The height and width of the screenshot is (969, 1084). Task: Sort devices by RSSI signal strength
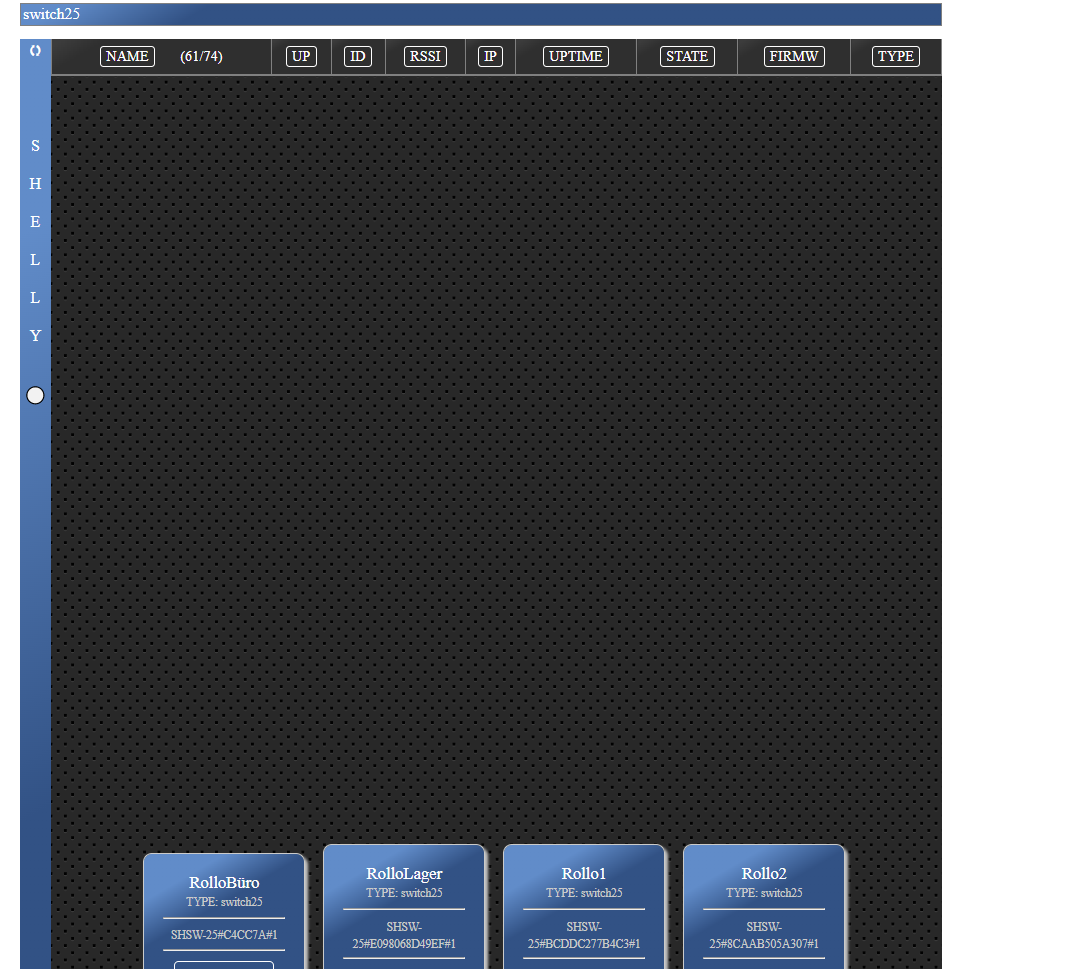click(x=425, y=56)
